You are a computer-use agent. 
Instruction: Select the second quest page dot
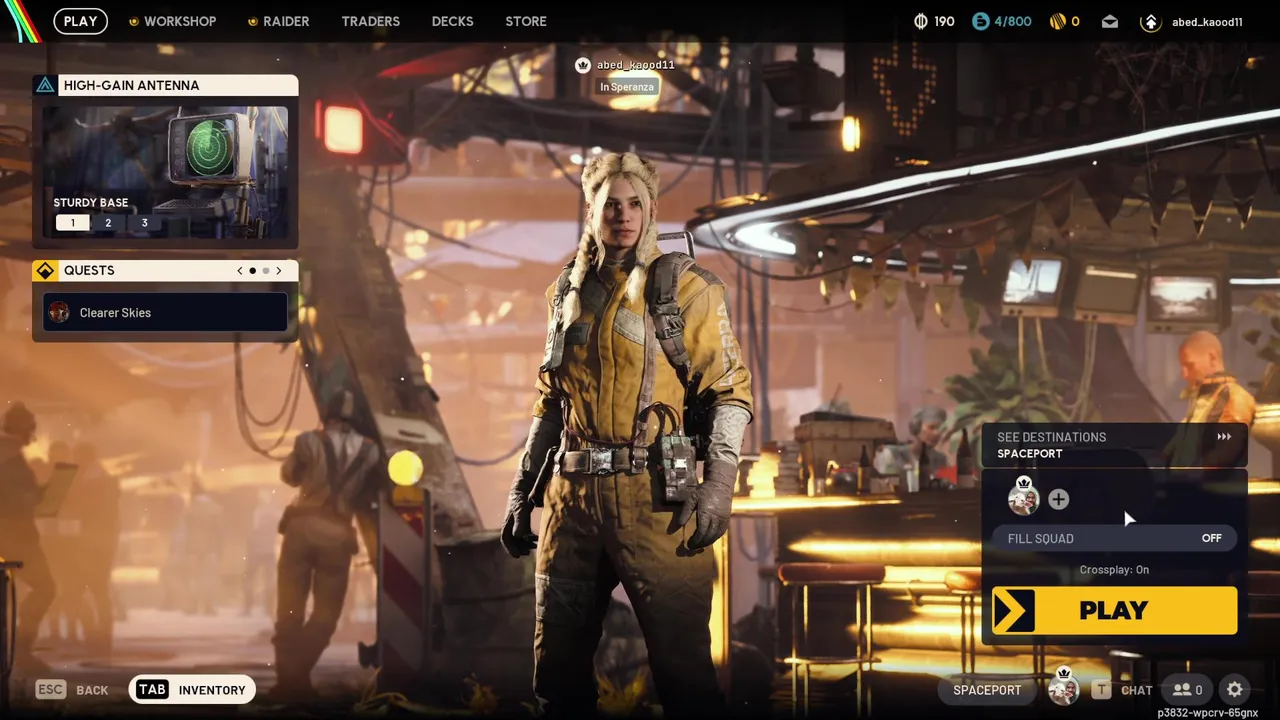point(266,271)
